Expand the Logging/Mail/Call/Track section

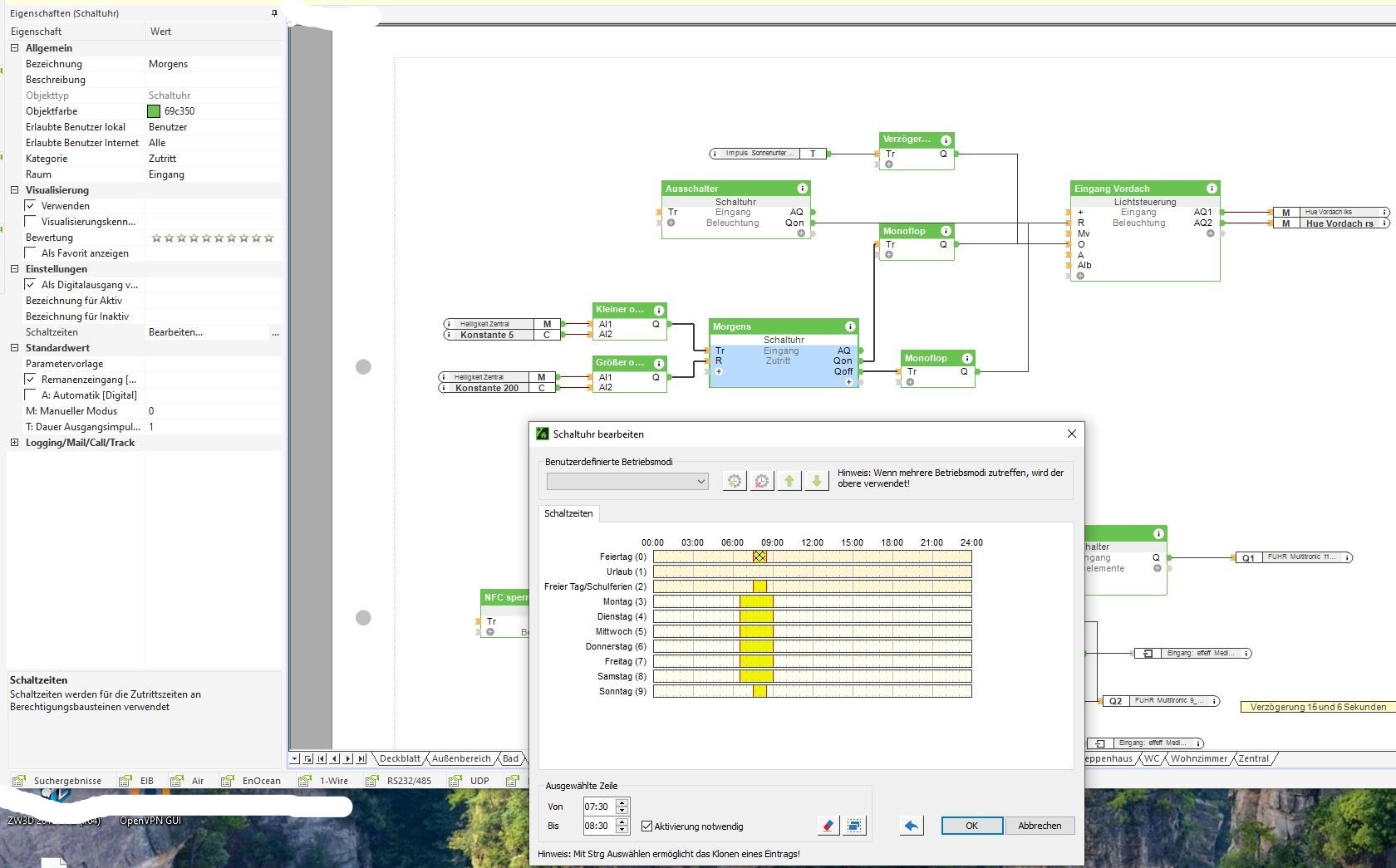click(14, 443)
